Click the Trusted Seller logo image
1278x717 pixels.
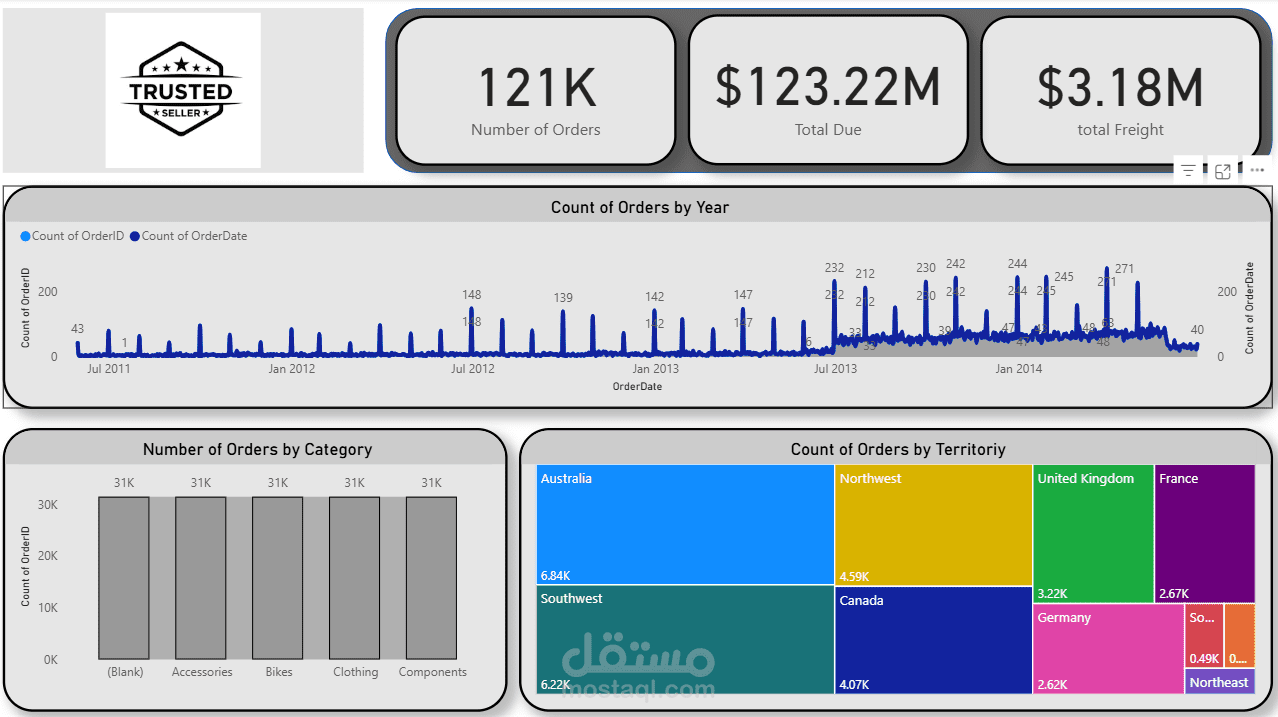182,89
